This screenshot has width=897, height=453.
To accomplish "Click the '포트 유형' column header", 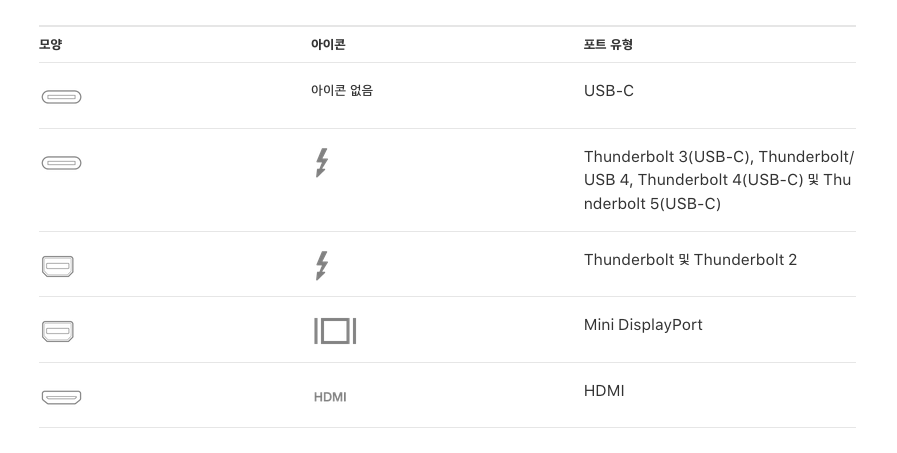I will [x=608, y=45].
